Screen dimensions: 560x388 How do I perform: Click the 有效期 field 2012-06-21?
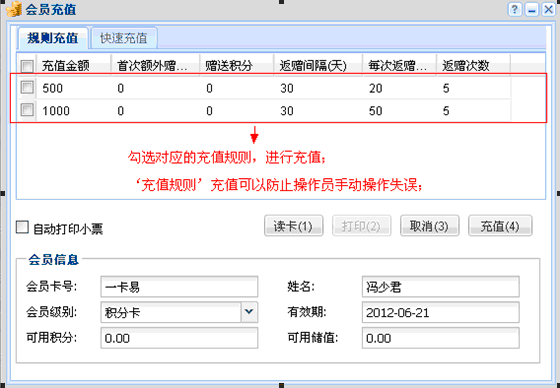(x=440, y=312)
